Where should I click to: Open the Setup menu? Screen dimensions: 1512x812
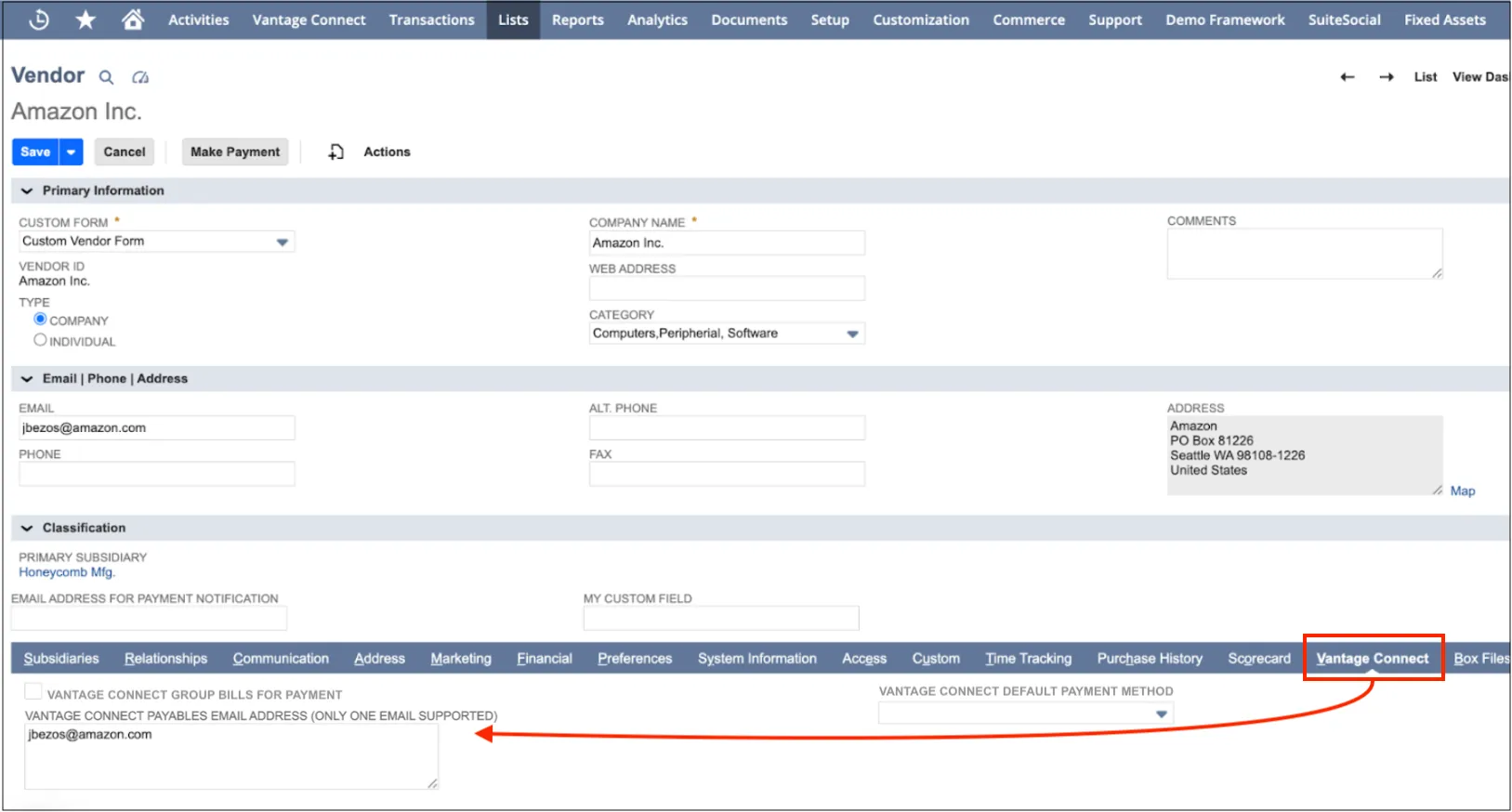[x=830, y=20]
